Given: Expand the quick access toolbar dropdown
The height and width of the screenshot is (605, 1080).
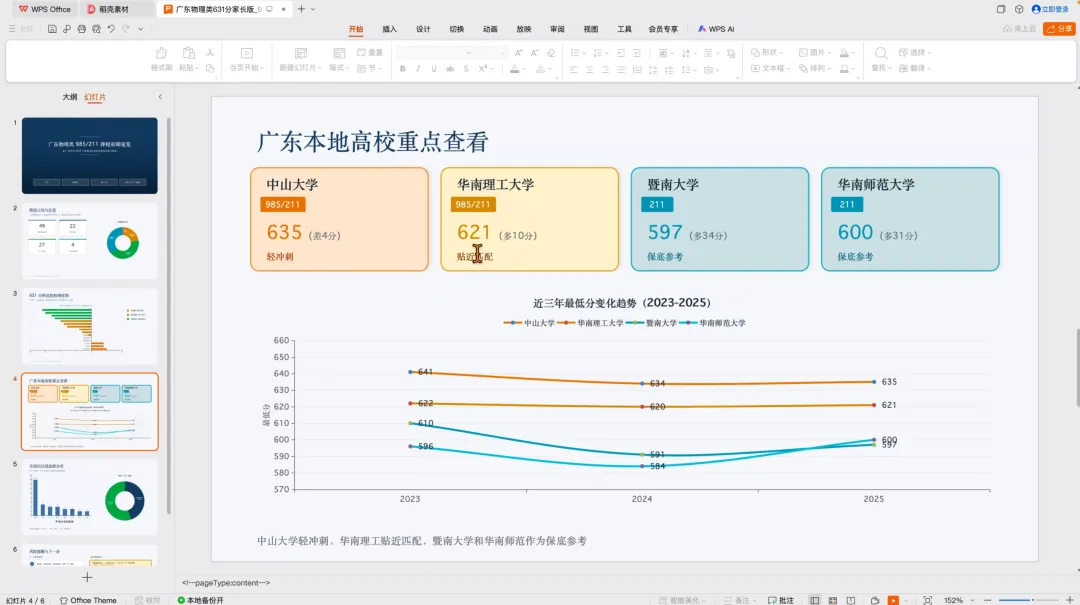Looking at the screenshot, I should (141, 29).
